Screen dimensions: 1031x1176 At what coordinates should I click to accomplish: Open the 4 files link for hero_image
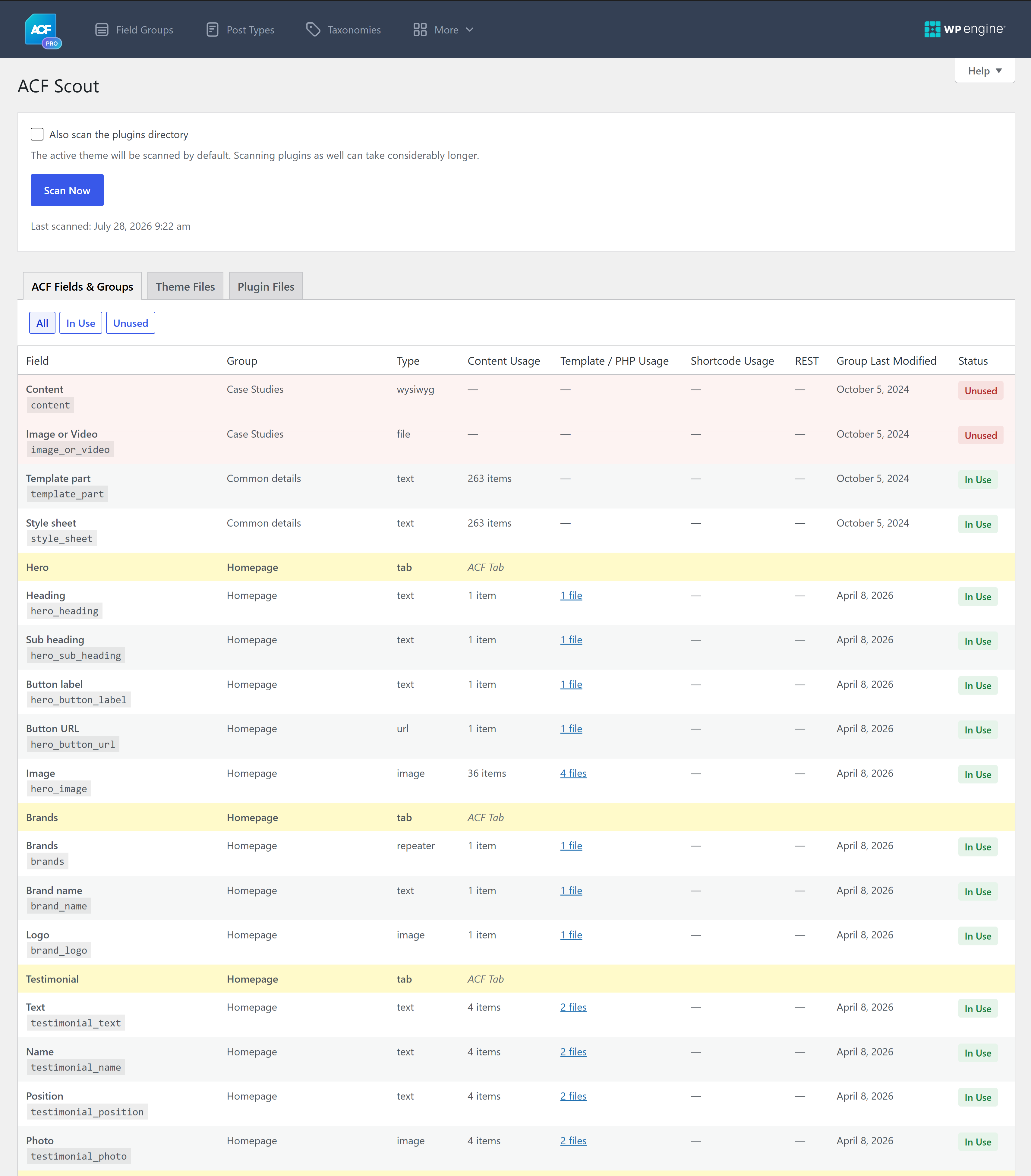[x=573, y=773]
